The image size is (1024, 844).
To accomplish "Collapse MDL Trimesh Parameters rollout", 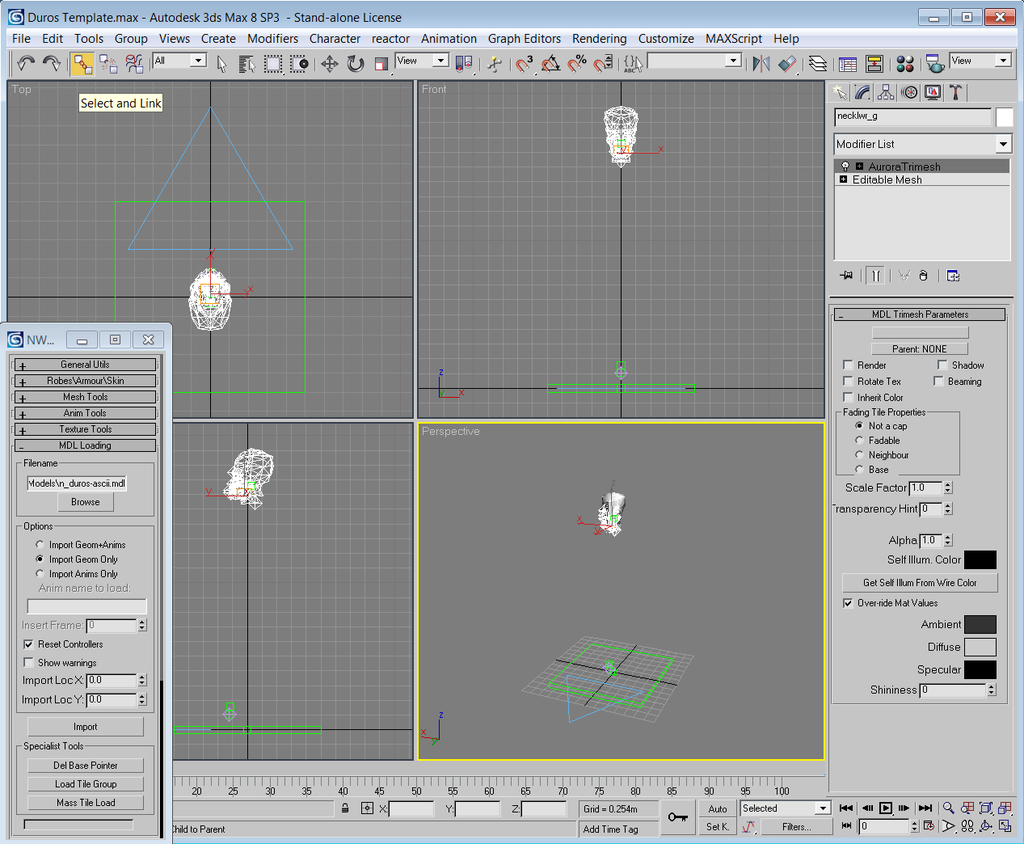I will tap(920, 314).
